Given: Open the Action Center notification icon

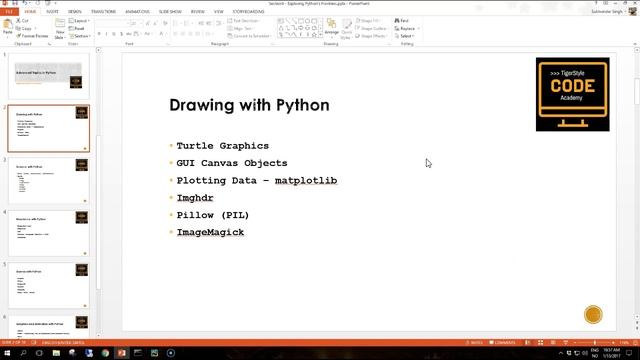Looking at the screenshot, I should [x=629, y=353].
